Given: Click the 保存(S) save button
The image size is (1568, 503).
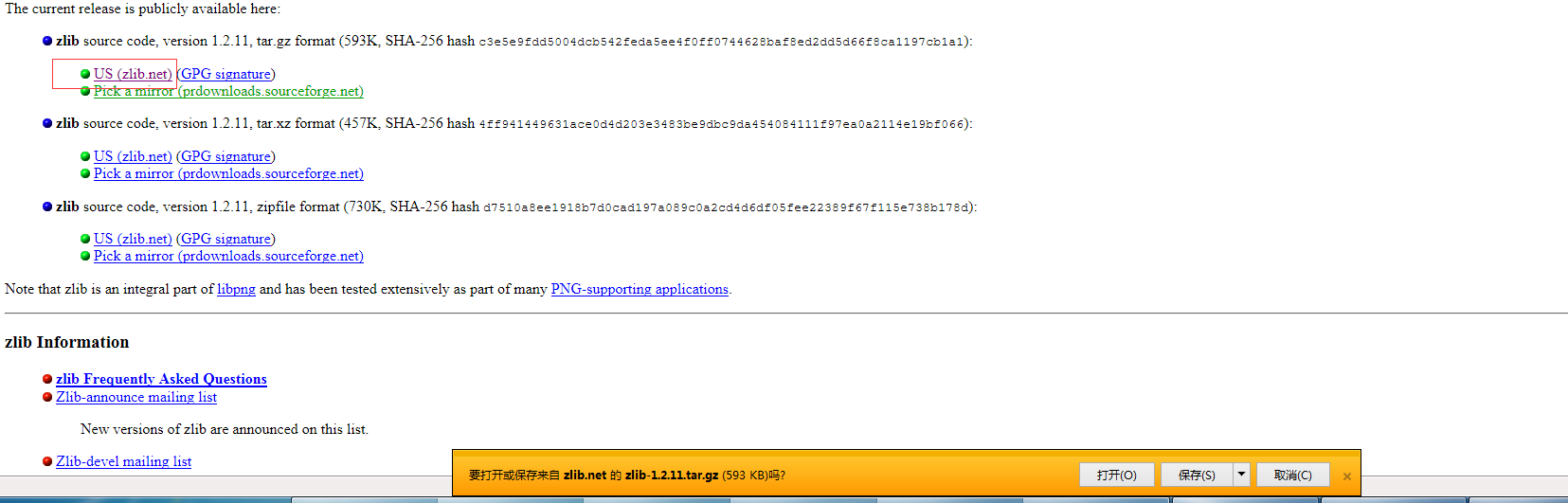Looking at the screenshot, I should (x=1197, y=475).
